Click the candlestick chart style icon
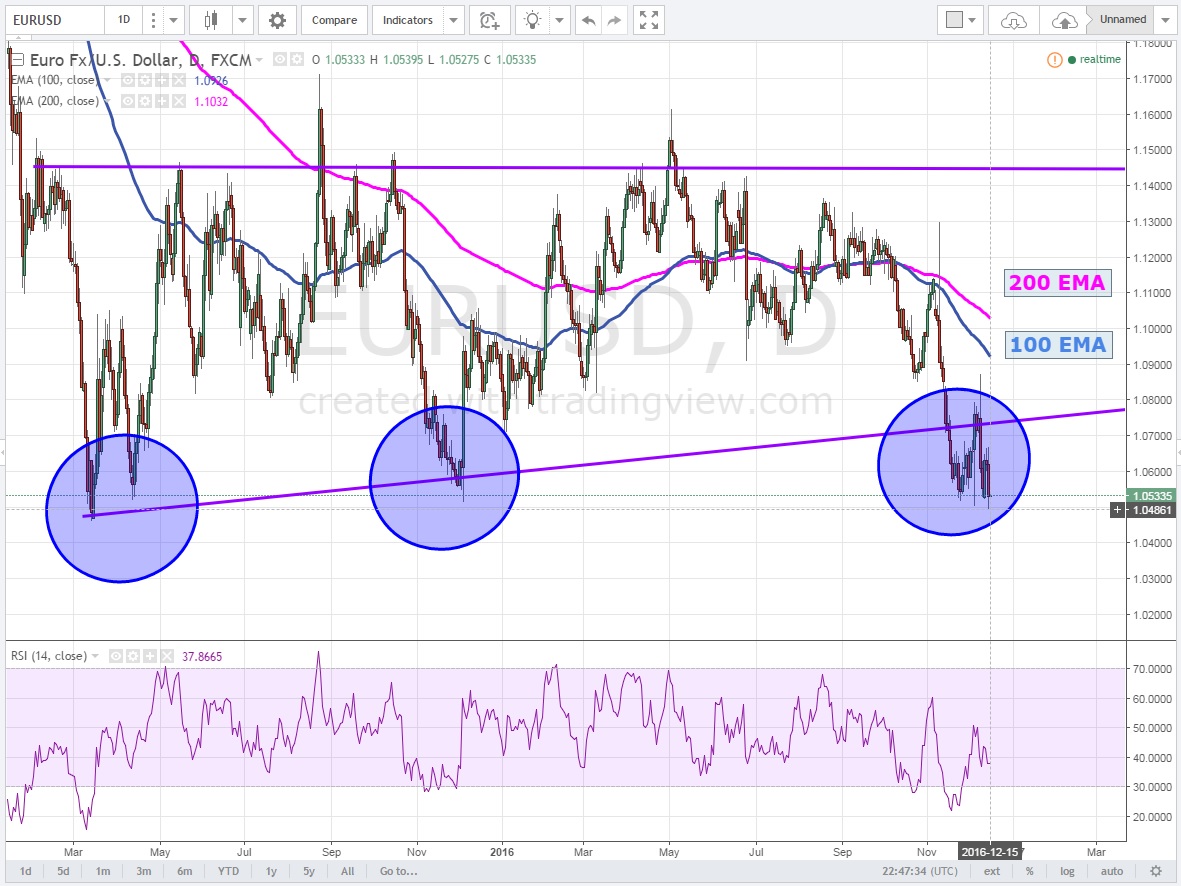1181x886 pixels. point(210,20)
